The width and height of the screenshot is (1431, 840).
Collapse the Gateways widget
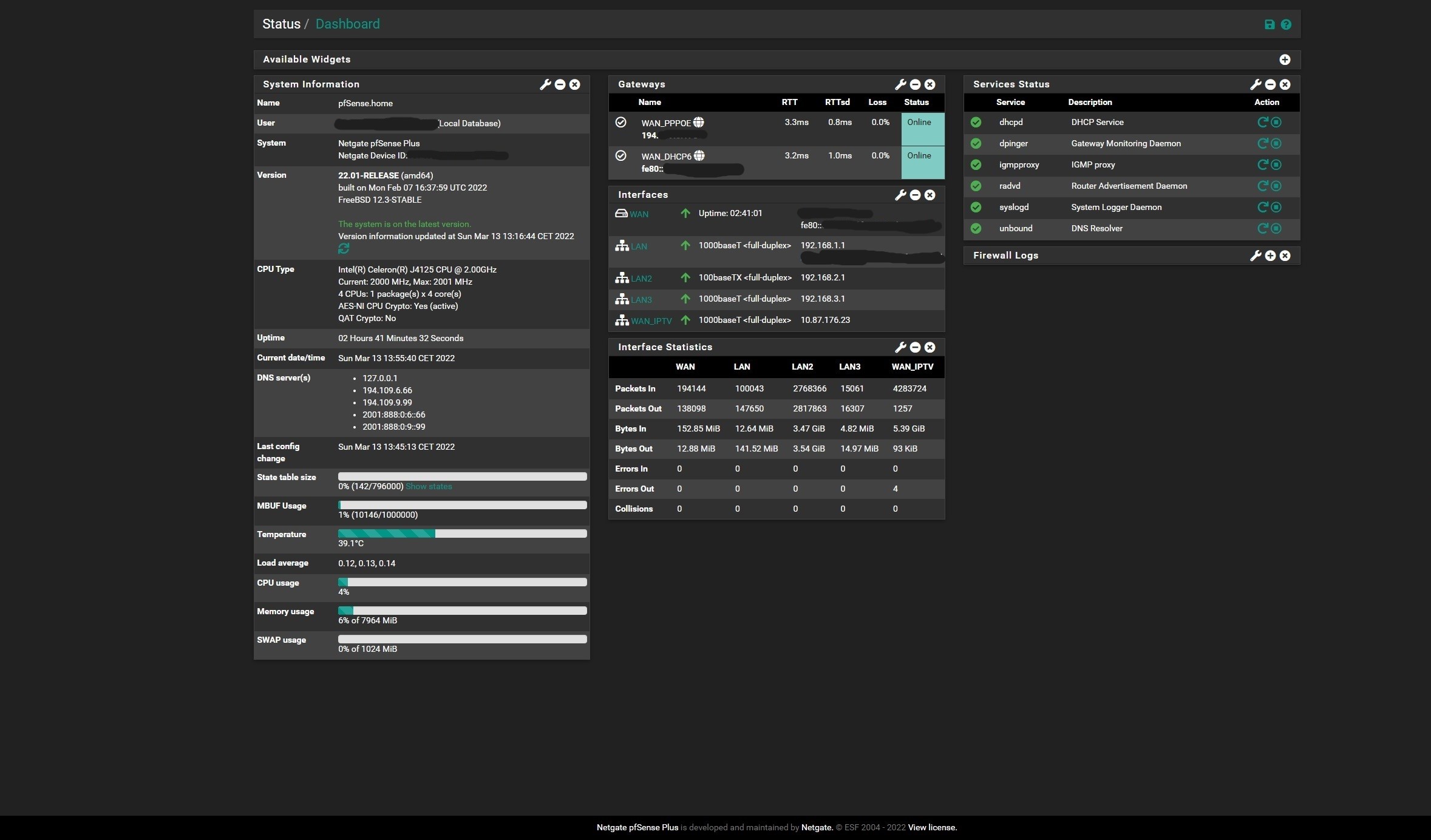915,84
